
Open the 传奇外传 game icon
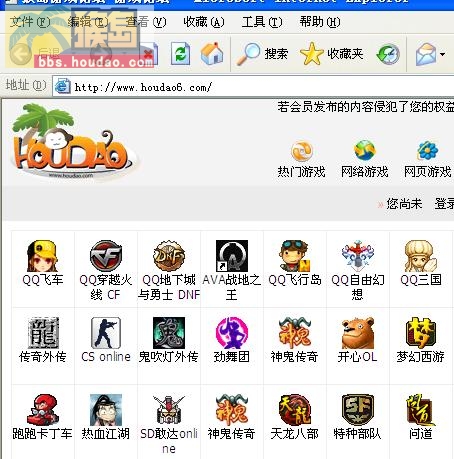coord(43,333)
